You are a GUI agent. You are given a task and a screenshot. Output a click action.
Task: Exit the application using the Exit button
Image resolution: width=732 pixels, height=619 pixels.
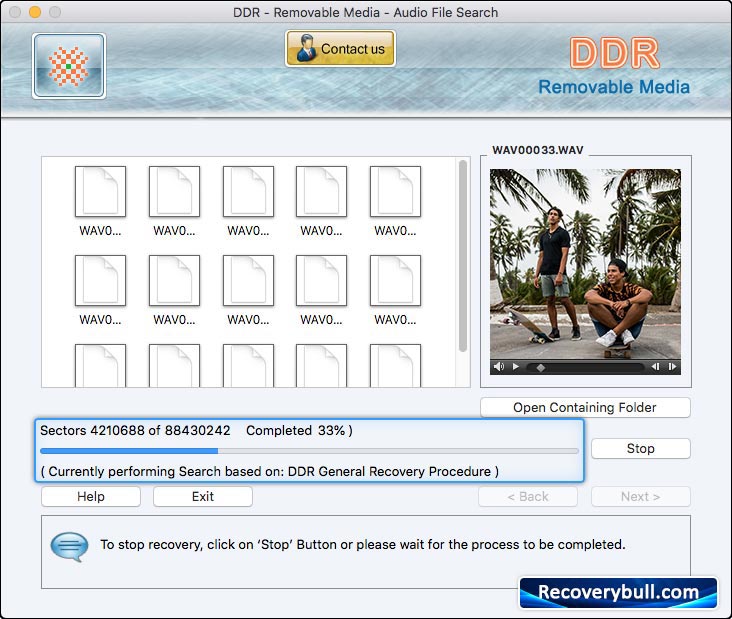click(x=203, y=496)
